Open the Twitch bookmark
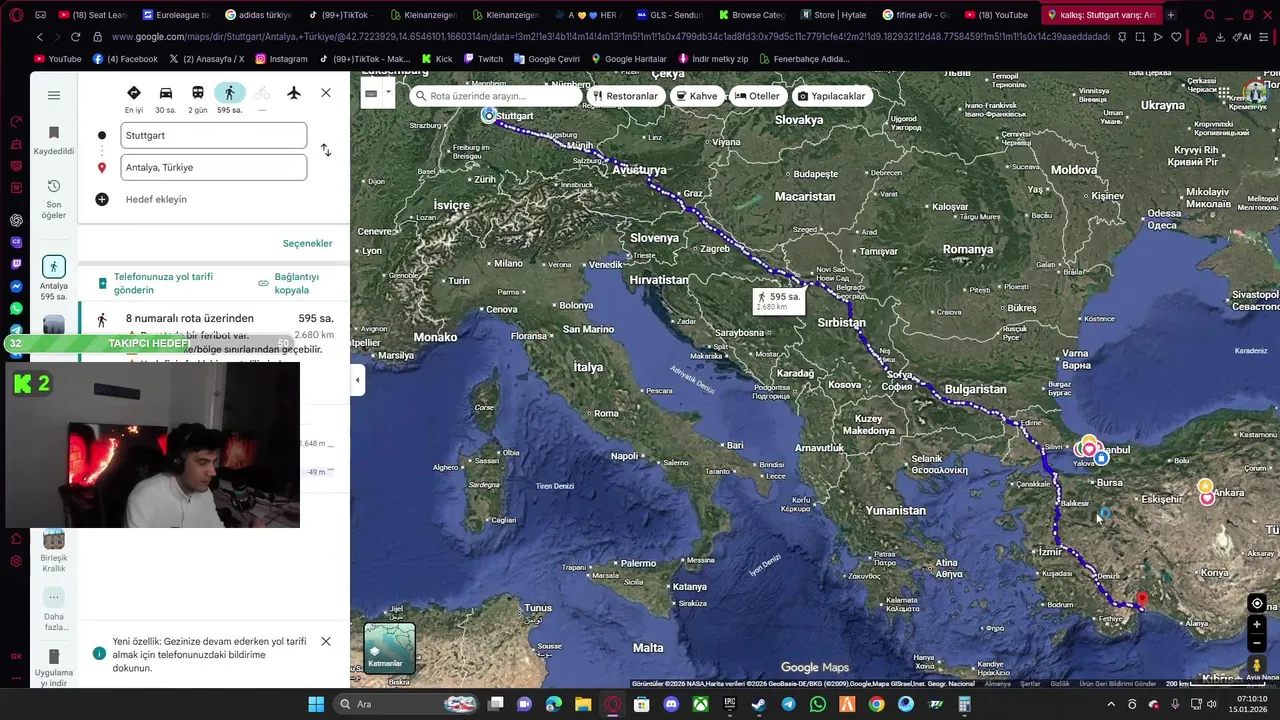The height and width of the screenshot is (720, 1280). (x=483, y=59)
